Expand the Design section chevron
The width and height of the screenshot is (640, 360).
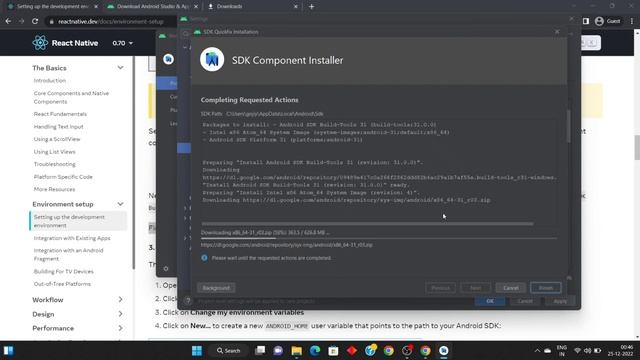coord(120,314)
